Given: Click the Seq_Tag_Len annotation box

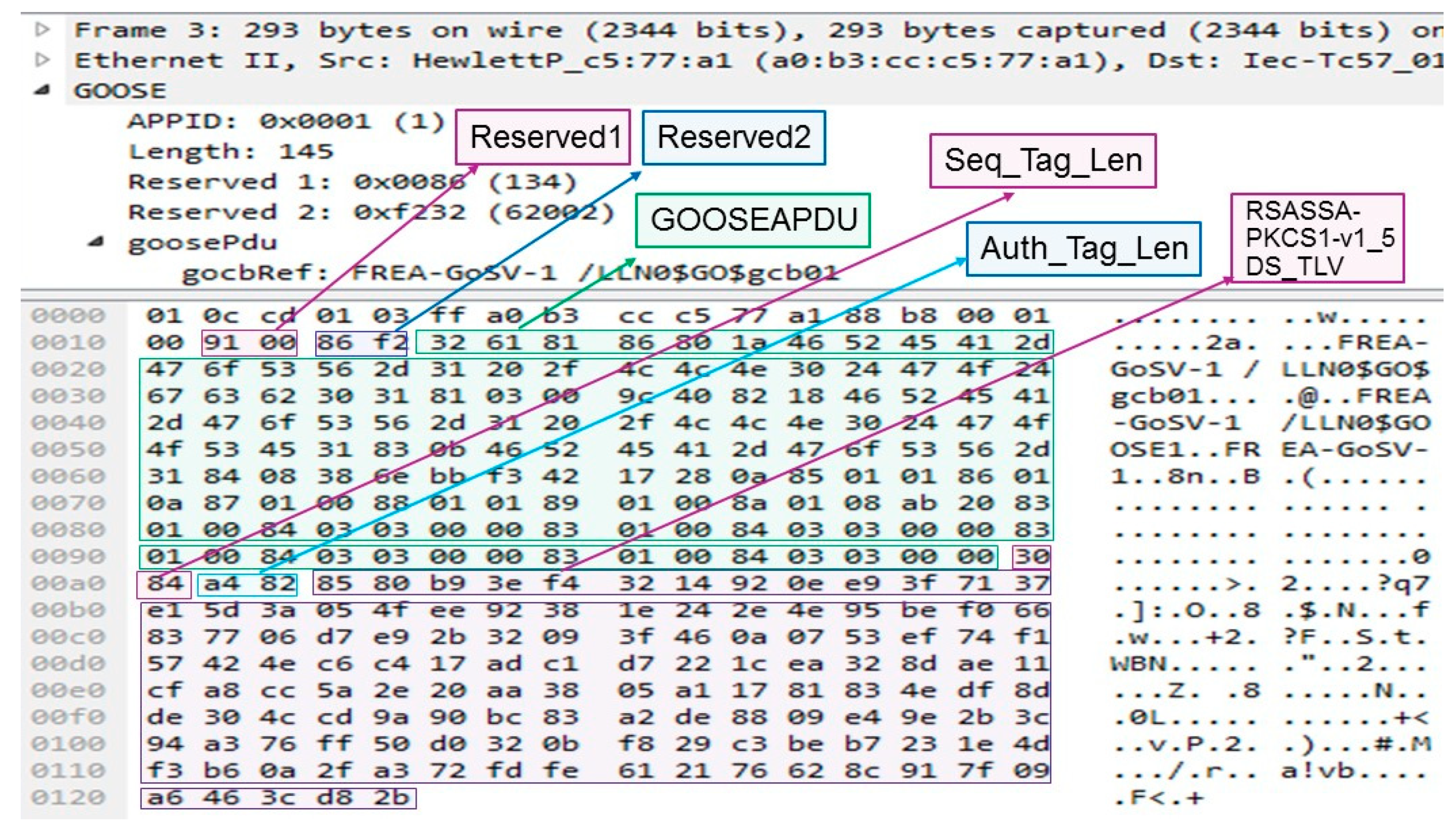Looking at the screenshot, I should click(1043, 161).
